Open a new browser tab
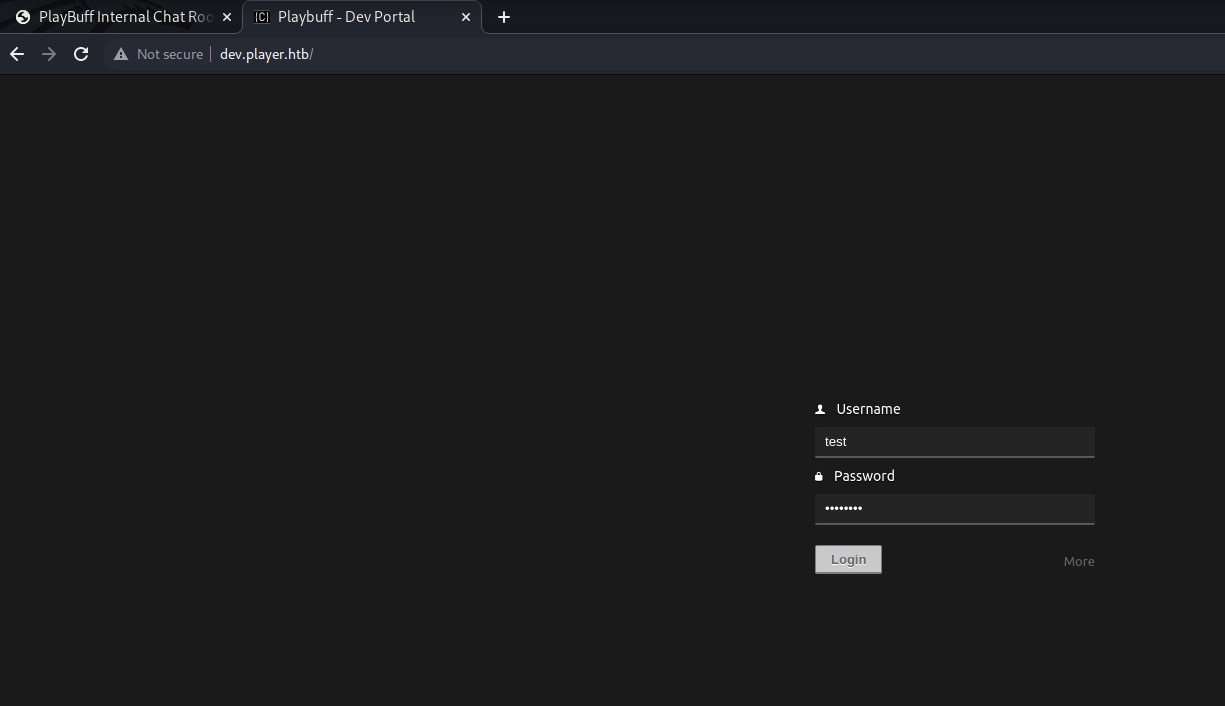1225x706 pixels. point(503,17)
